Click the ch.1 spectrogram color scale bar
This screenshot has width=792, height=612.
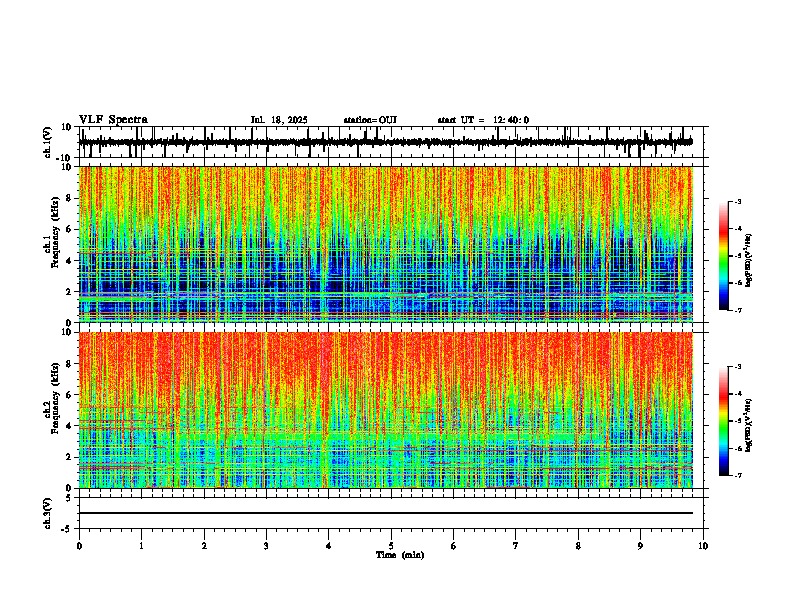click(724, 256)
